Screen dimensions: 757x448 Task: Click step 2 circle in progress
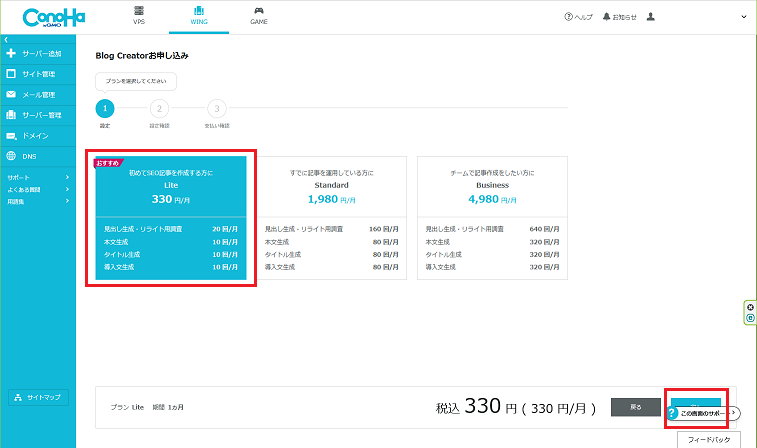pos(159,109)
